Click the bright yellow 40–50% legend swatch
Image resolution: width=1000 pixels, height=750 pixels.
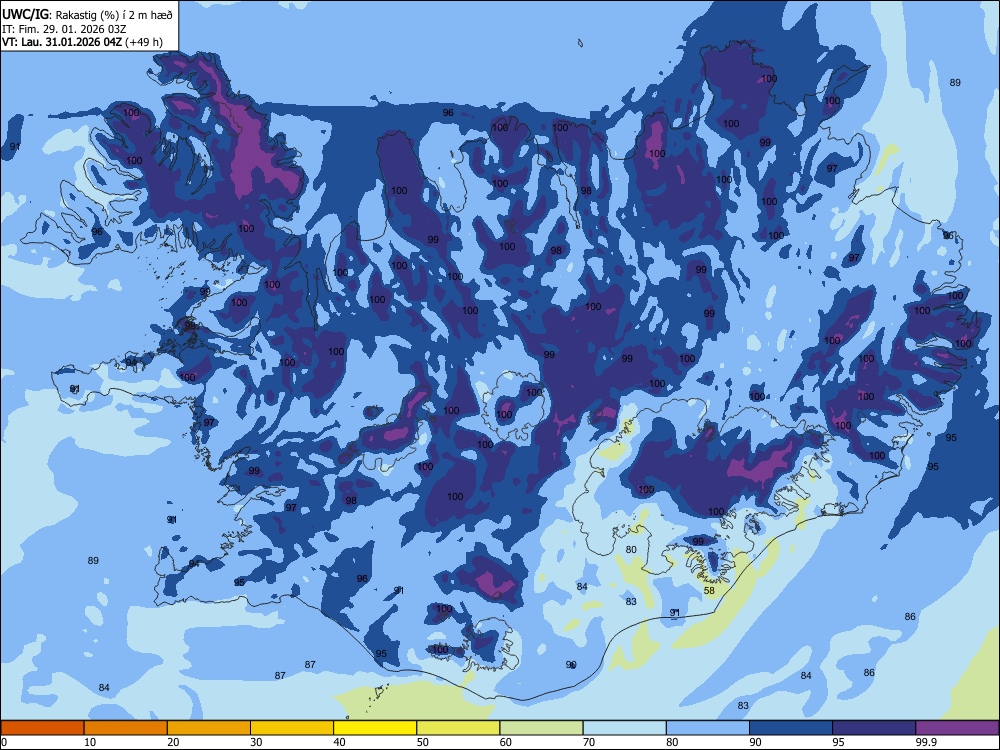(x=375, y=728)
